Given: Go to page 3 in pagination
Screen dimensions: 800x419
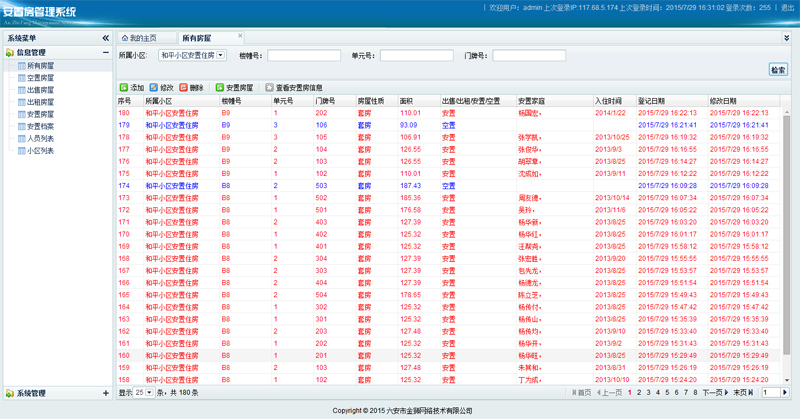Looking at the screenshot, I should tap(647, 393).
